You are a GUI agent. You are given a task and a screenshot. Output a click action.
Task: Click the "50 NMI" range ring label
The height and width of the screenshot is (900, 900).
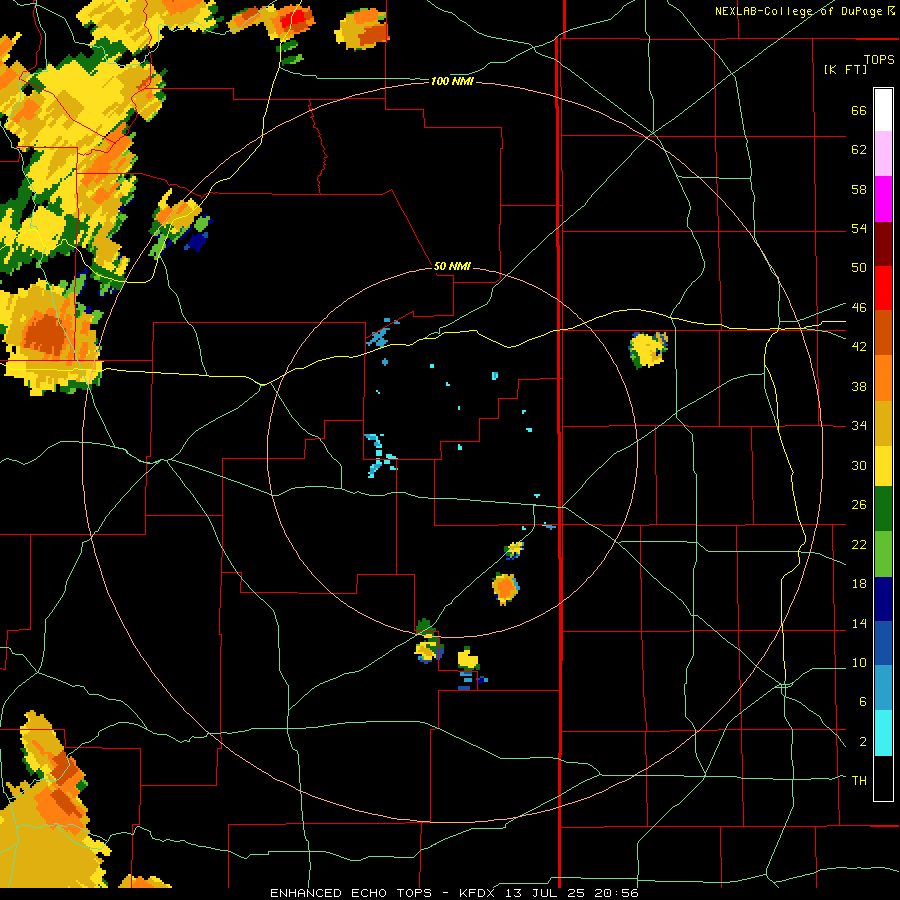452,266
